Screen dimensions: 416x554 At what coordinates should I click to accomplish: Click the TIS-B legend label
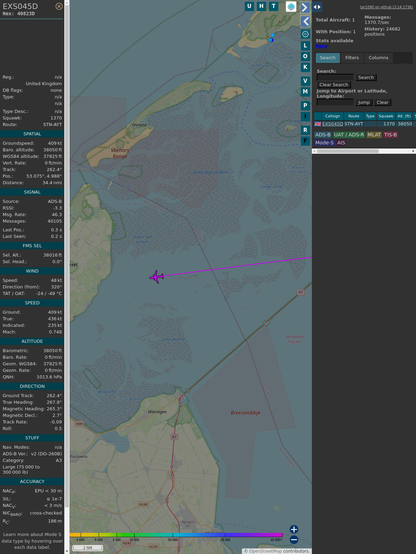[391, 135]
